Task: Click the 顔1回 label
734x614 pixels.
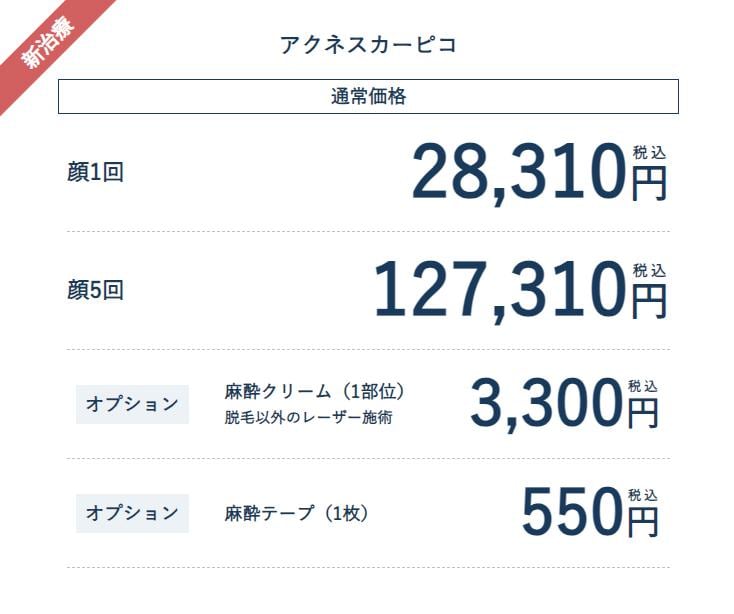Action: click(95, 172)
